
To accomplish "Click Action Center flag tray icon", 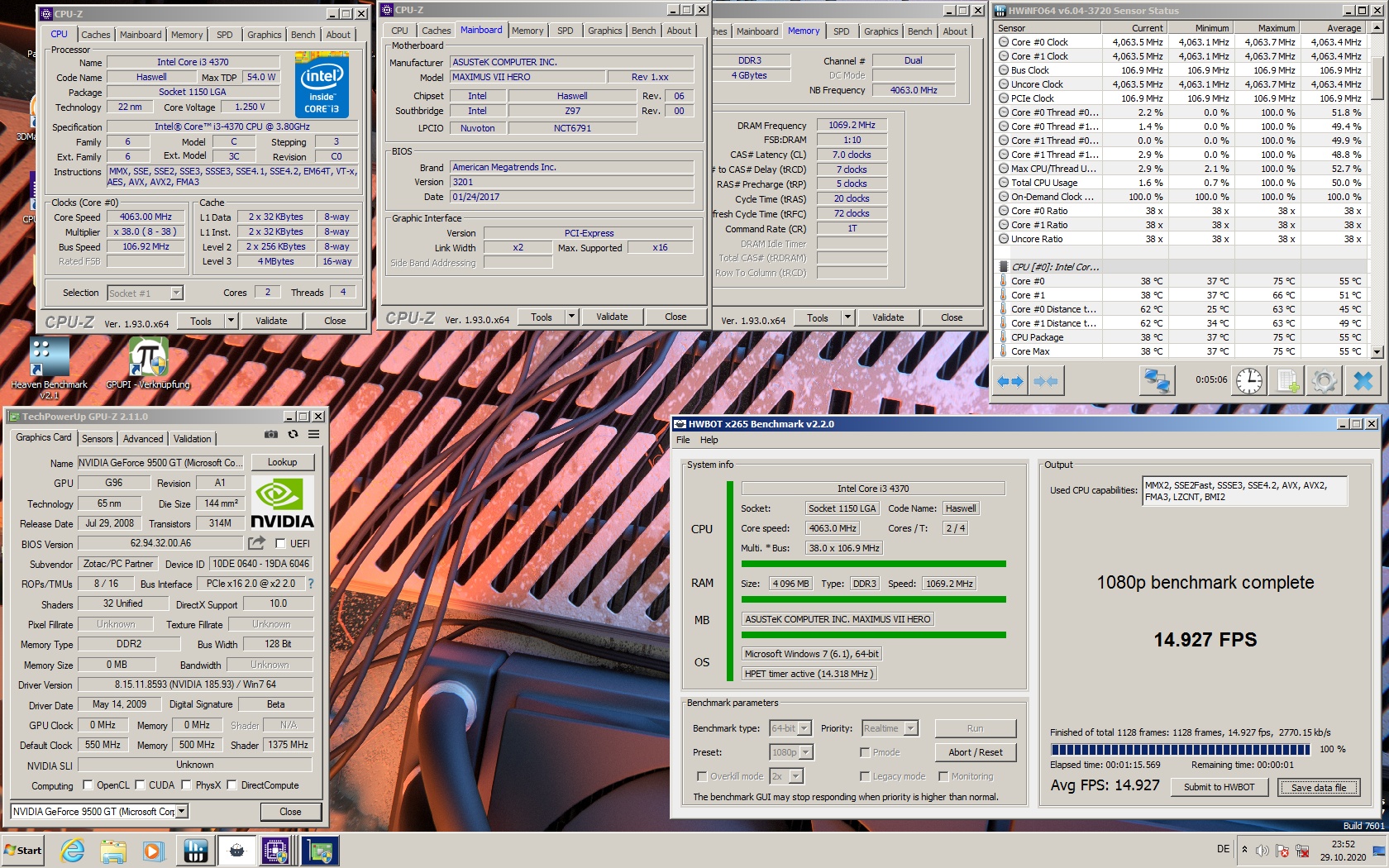I will pos(1282,851).
